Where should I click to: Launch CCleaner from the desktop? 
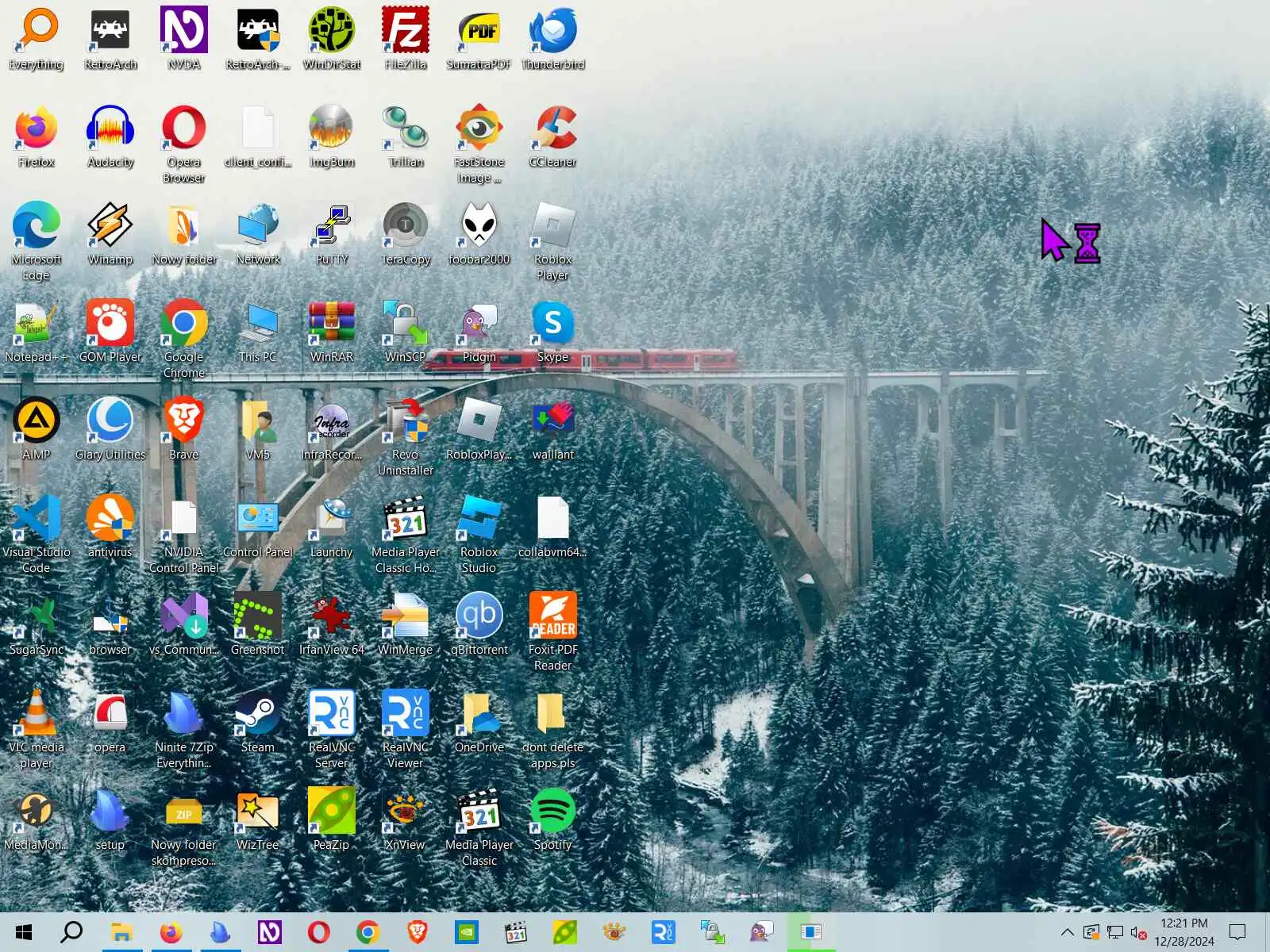click(x=553, y=136)
